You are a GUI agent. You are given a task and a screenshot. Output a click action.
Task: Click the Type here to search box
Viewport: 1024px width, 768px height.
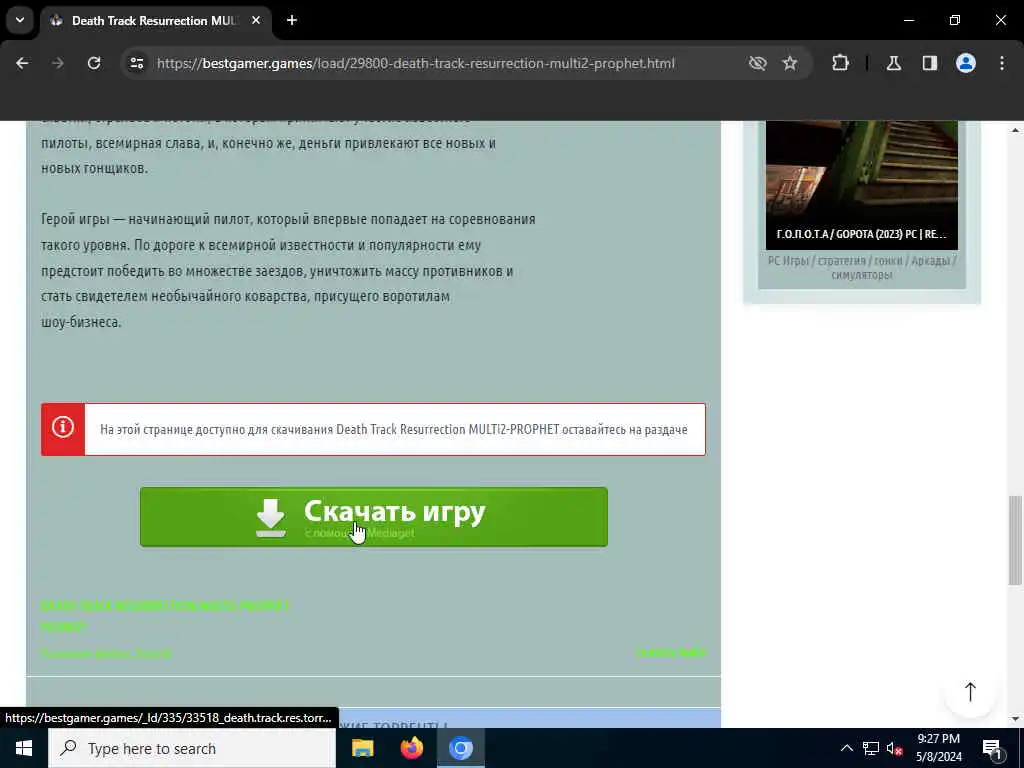pos(192,748)
